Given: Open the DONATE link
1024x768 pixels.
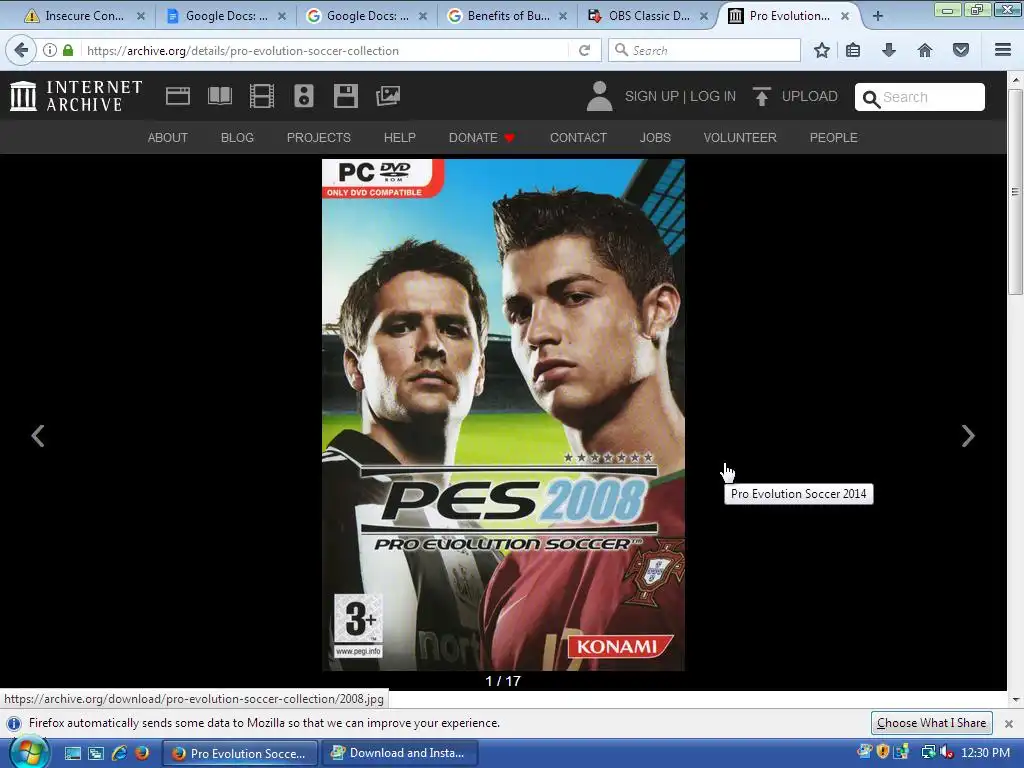Looking at the screenshot, I should [x=481, y=138].
